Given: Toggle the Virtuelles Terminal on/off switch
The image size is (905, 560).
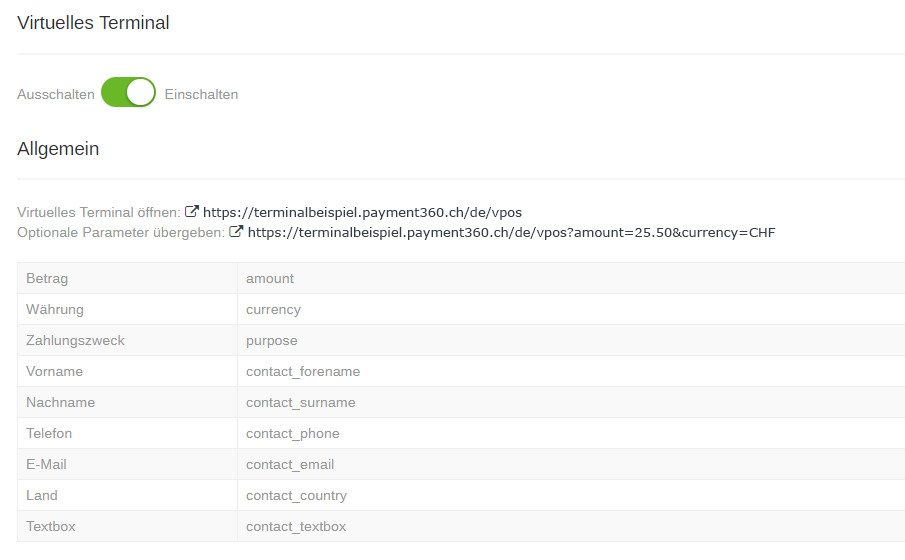Looking at the screenshot, I should (129, 93).
